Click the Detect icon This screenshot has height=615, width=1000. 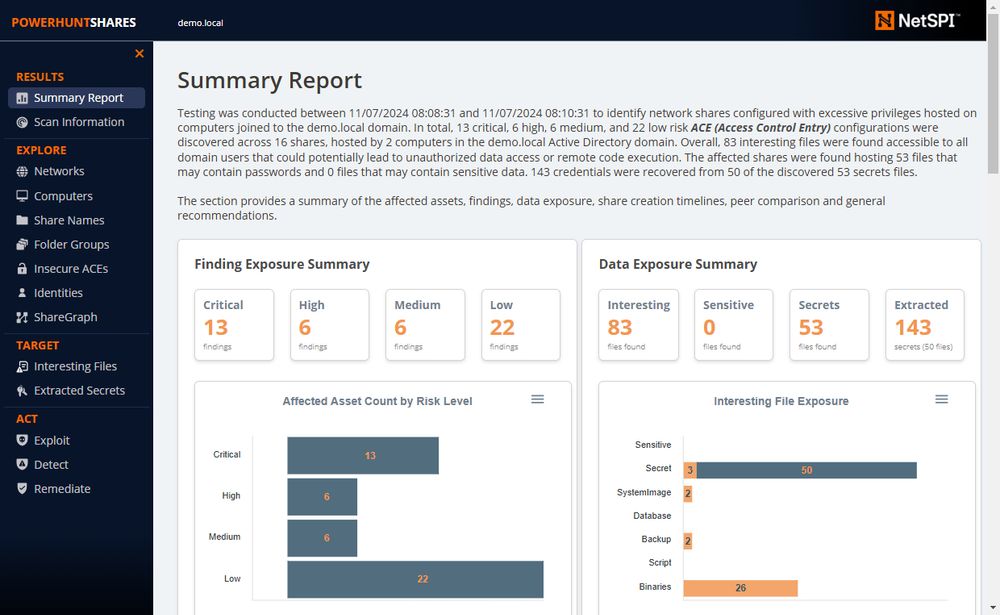click(x=22, y=464)
